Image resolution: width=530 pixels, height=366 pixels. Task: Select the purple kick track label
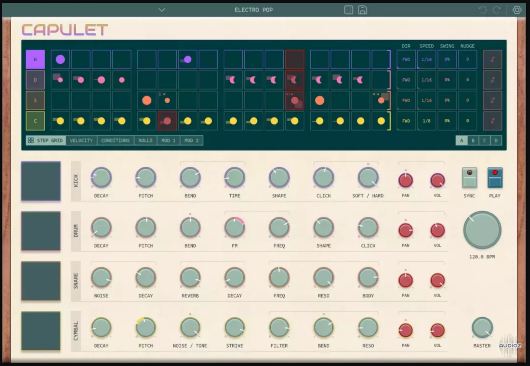pyautogui.click(x=35, y=59)
